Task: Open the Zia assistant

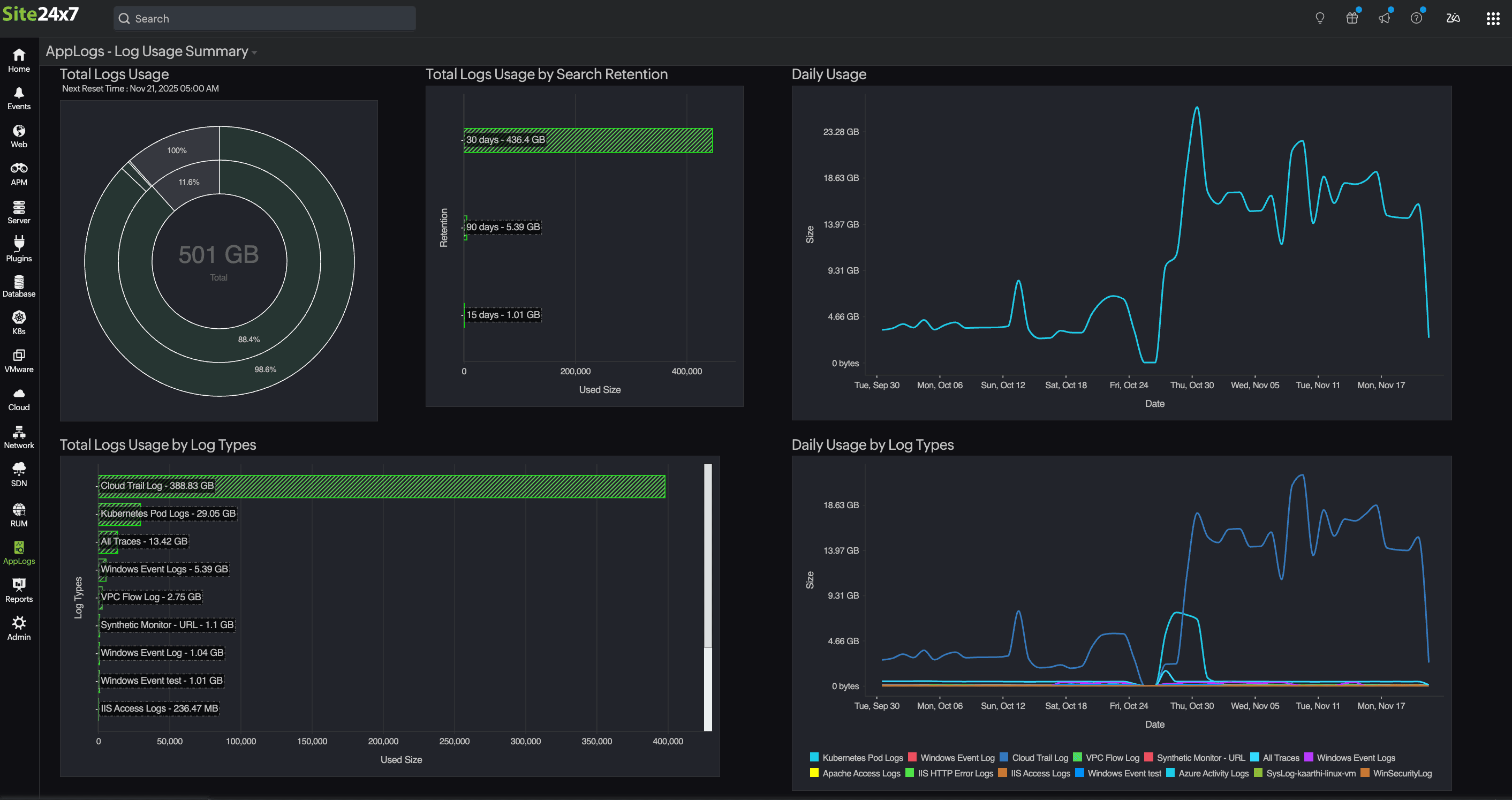Action: (x=1453, y=18)
